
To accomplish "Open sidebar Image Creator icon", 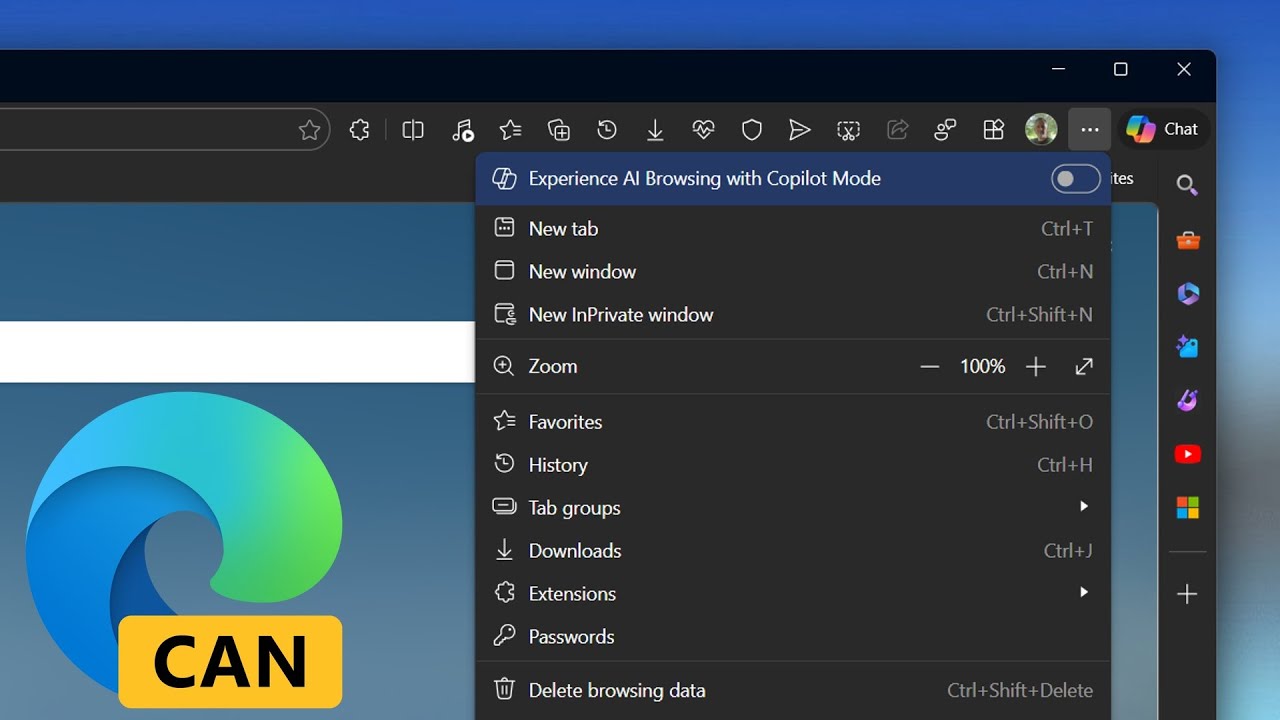I will pos(1187,347).
